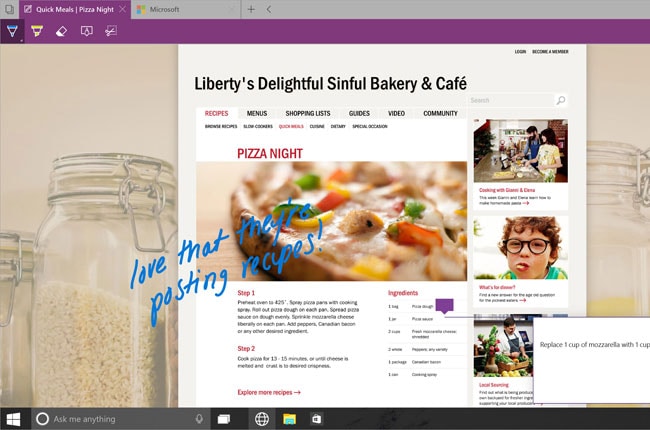650x430 pixels.
Task: Select the Pen tool in web notes toolbar
Action: (11, 31)
